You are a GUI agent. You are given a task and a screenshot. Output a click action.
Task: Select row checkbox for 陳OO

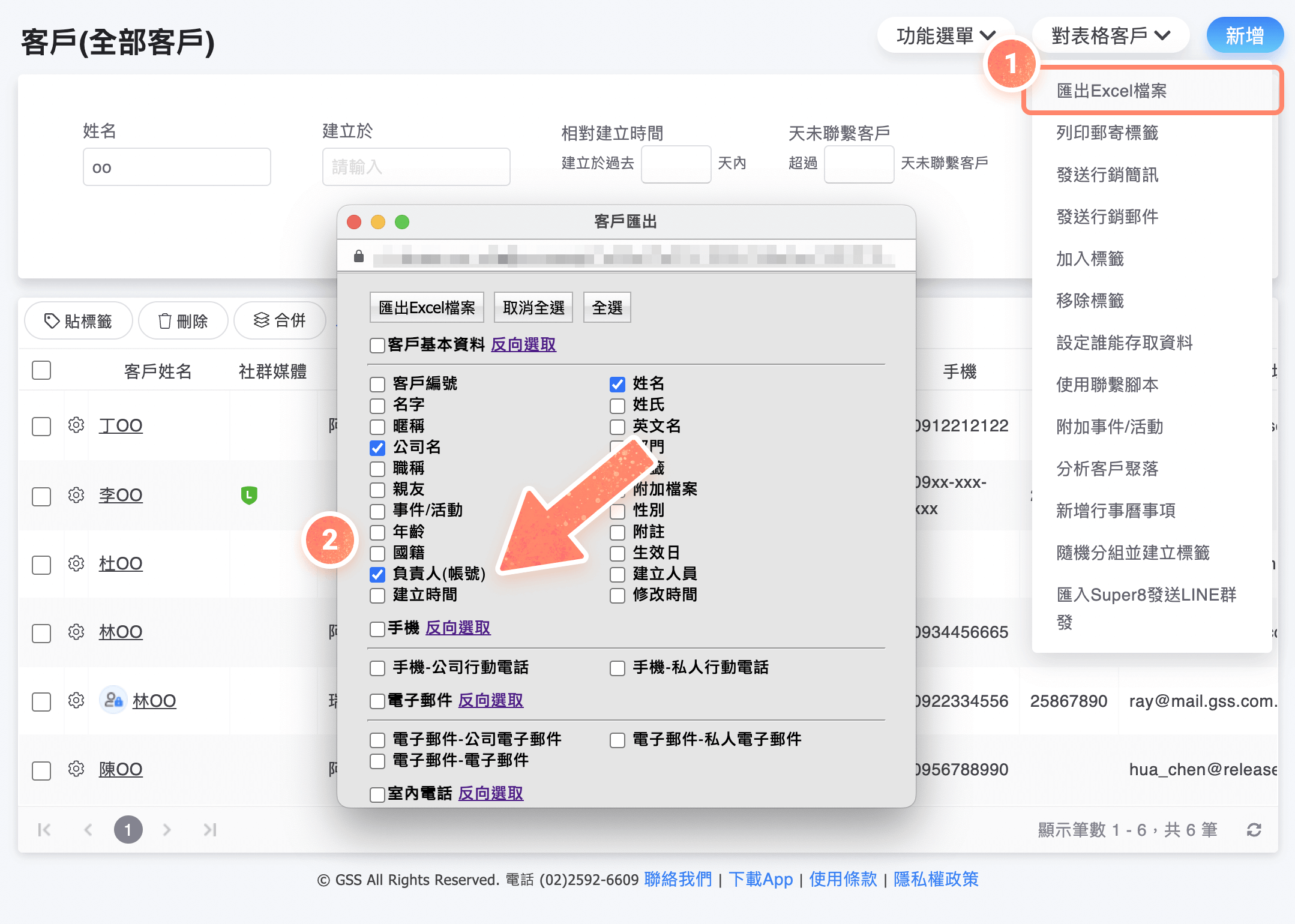coord(41,770)
